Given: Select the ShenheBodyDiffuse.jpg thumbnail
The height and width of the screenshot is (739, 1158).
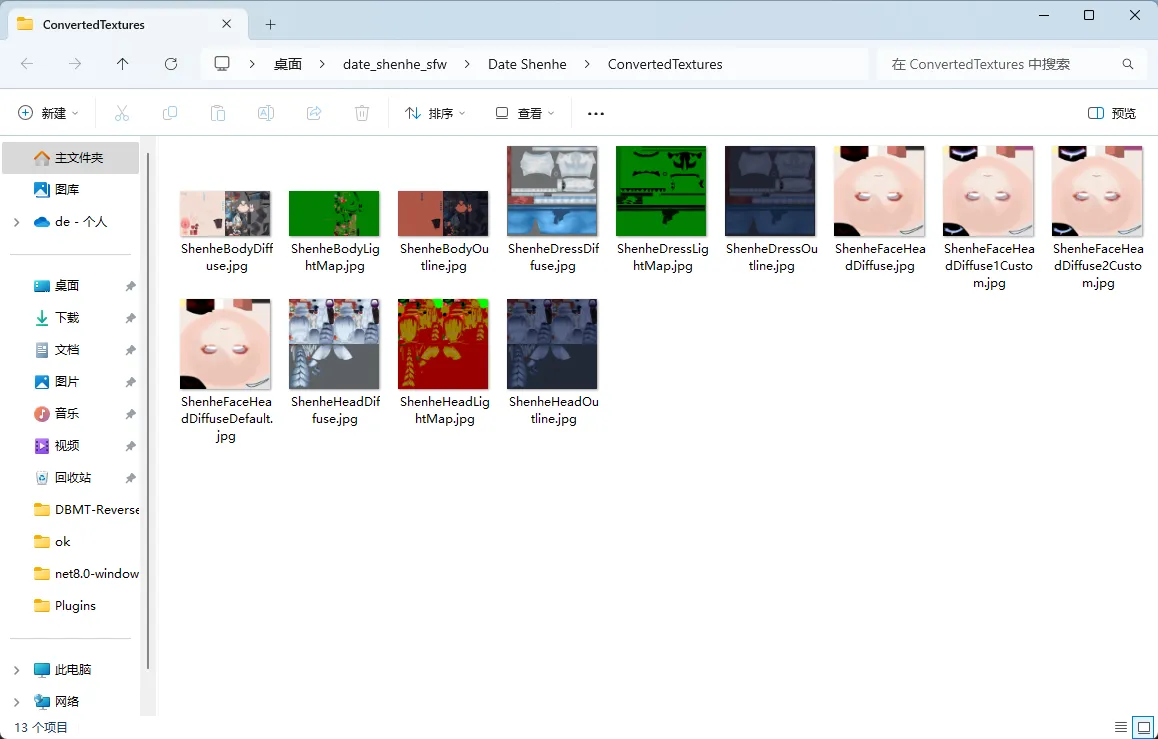Looking at the screenshot, I should 225,213.
